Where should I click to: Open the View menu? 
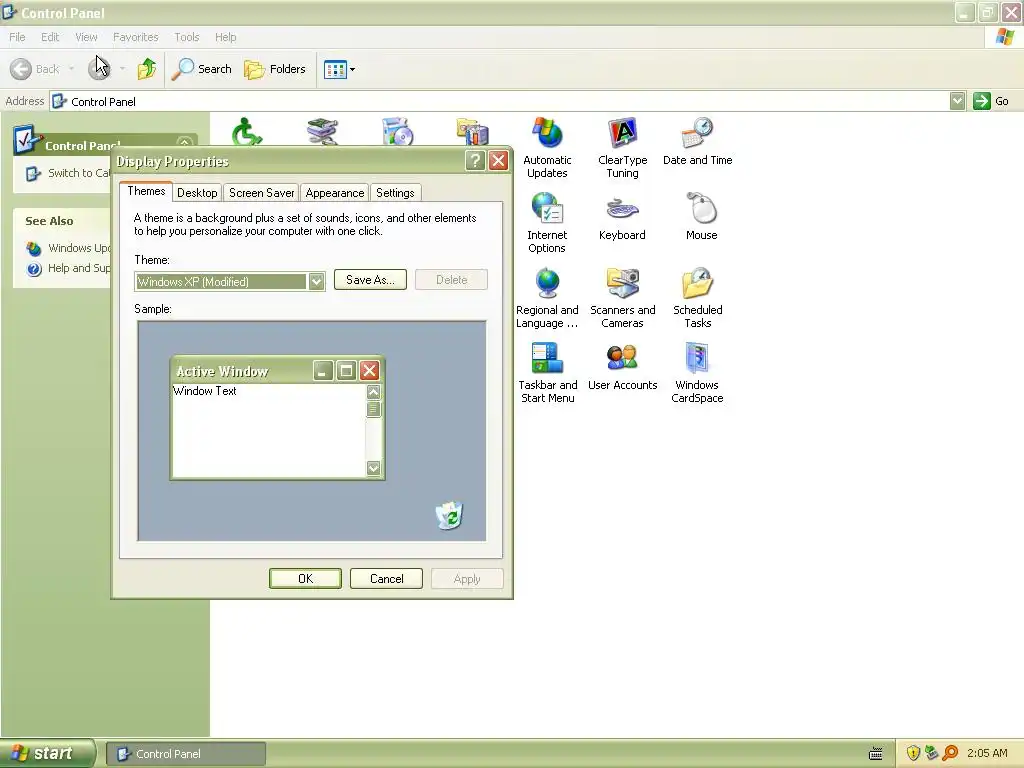(86, 37)
